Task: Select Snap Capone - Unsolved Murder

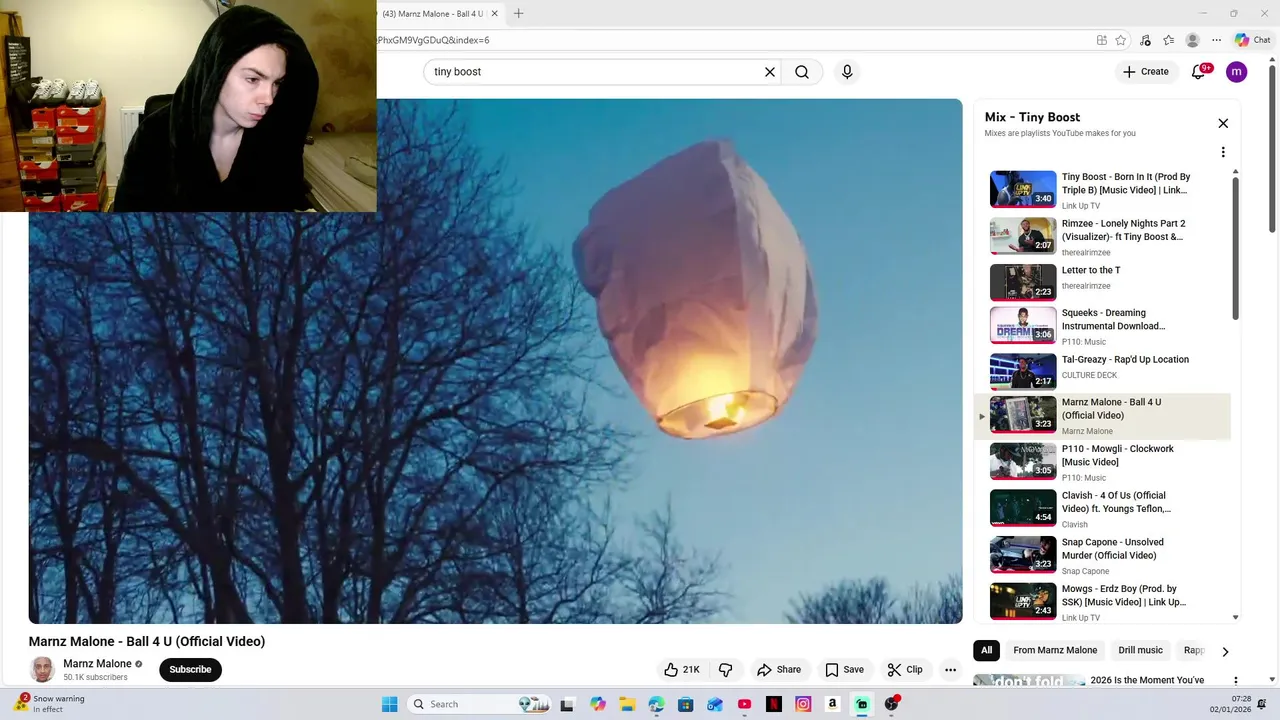Action: click(x=1102, y=555)
